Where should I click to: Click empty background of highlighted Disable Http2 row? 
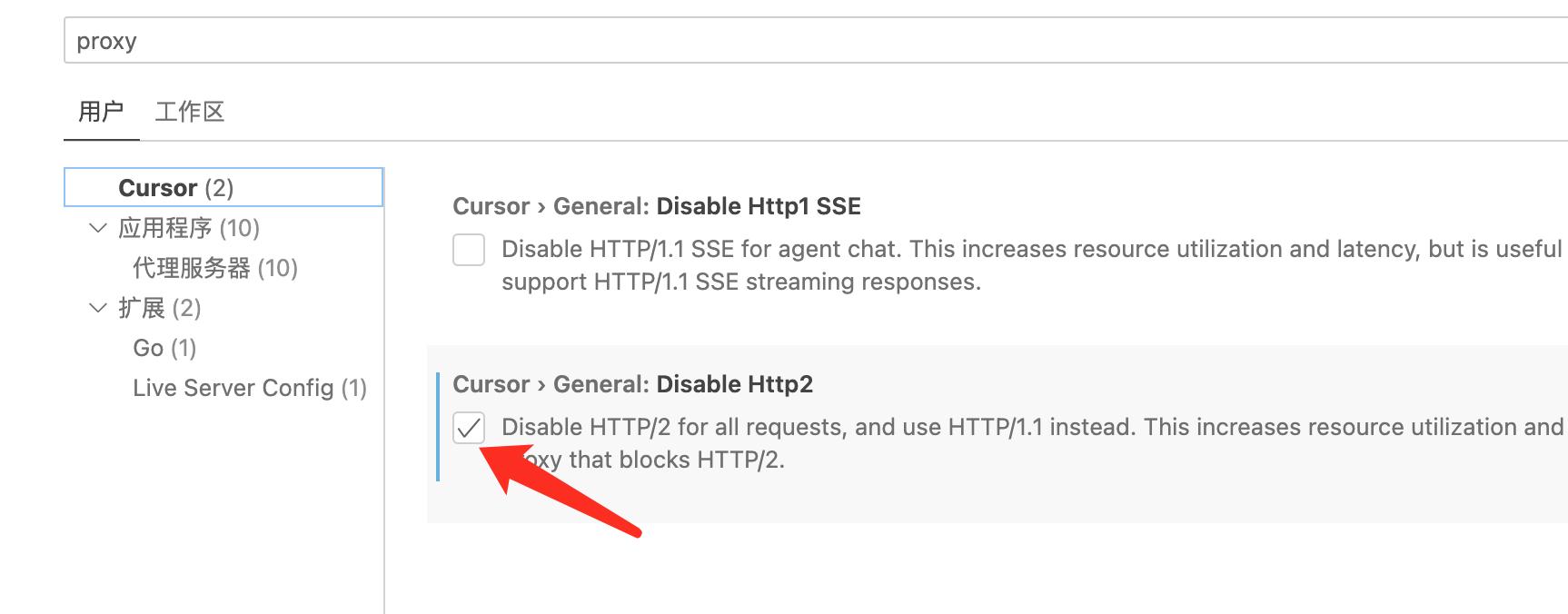click(1090, 495)
